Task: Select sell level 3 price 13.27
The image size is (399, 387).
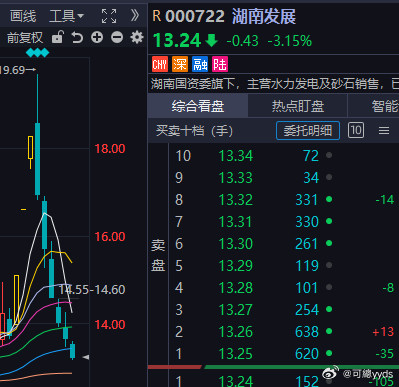Action: [x=236, y=310]
